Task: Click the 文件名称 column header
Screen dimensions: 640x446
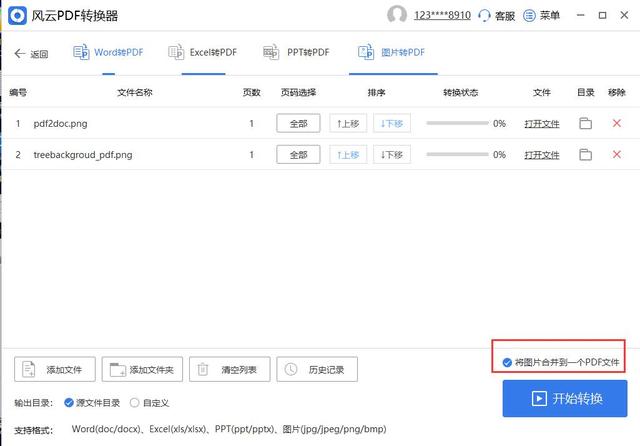Action: tap(135, 93)
